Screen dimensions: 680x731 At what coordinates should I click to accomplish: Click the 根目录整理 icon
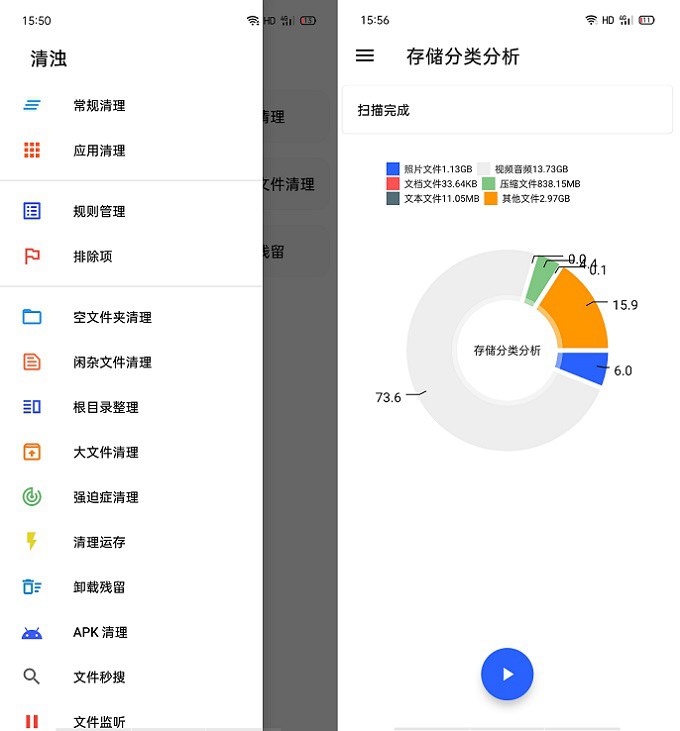[x=32, y=407]
